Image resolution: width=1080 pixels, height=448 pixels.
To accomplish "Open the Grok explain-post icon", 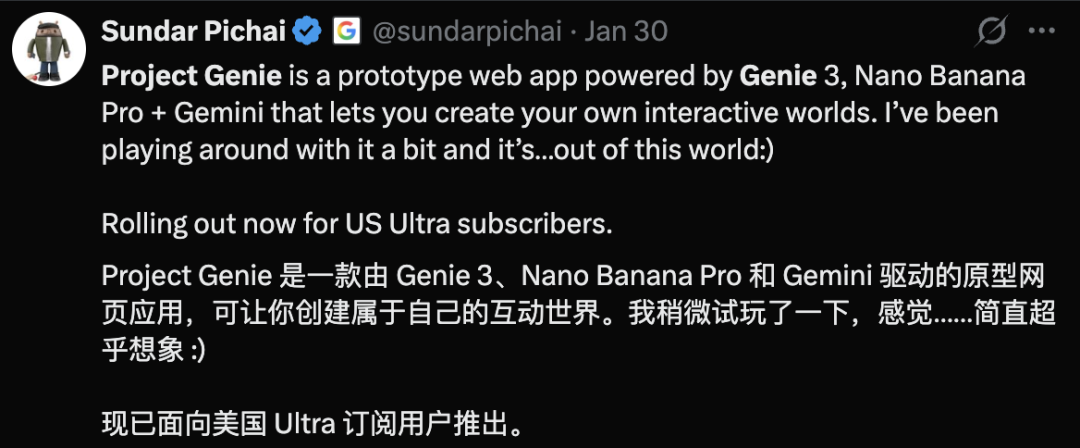I will point(992,31).
